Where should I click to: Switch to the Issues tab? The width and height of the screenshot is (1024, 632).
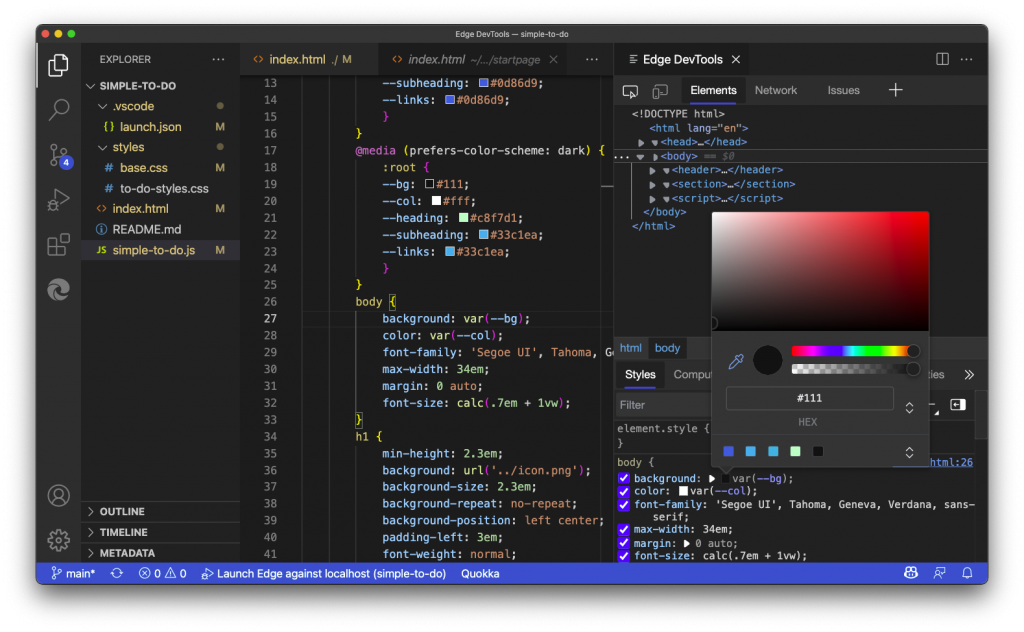843,90
